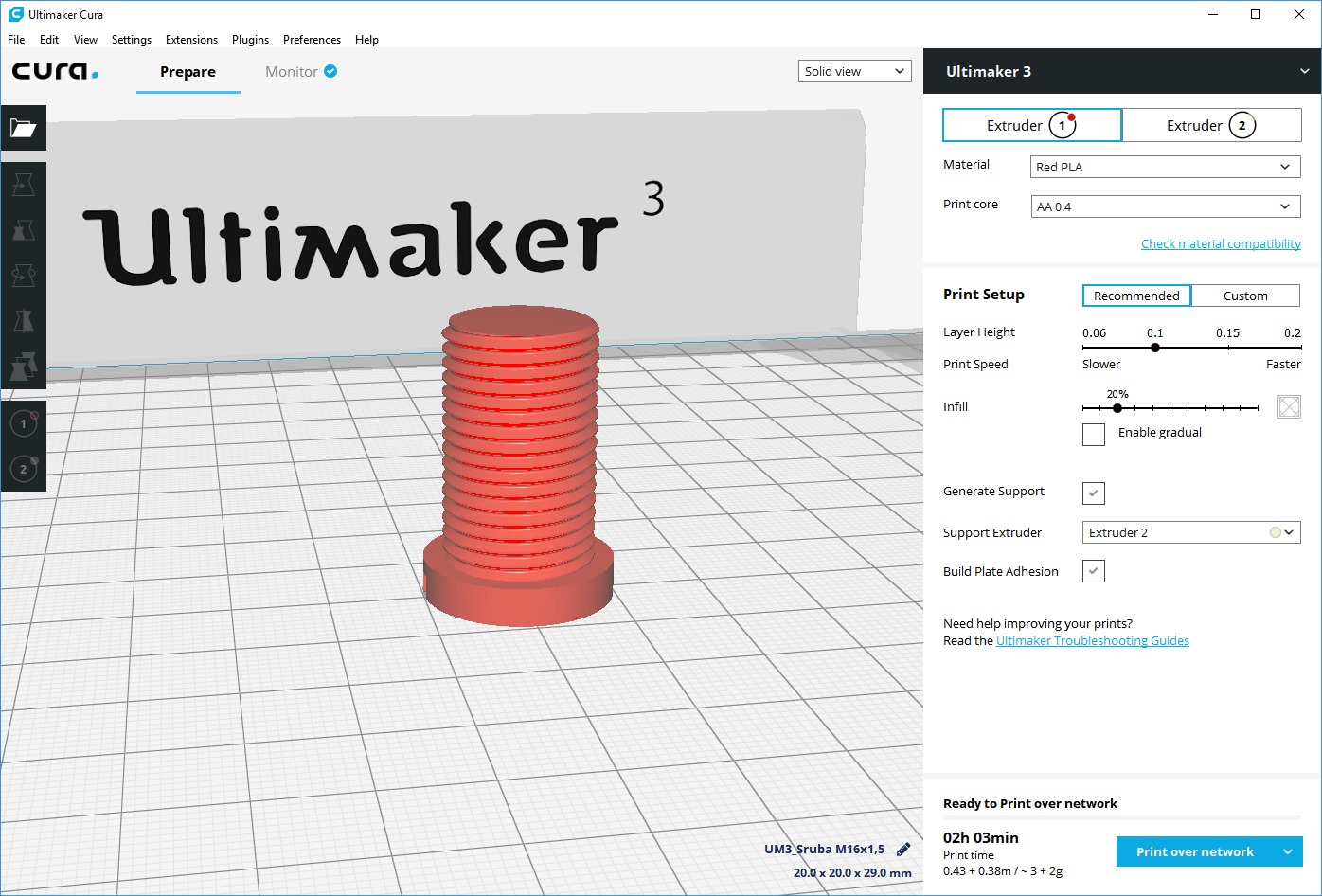Open the Help menu
The image size is (1322, 896).
pos(366,40)
